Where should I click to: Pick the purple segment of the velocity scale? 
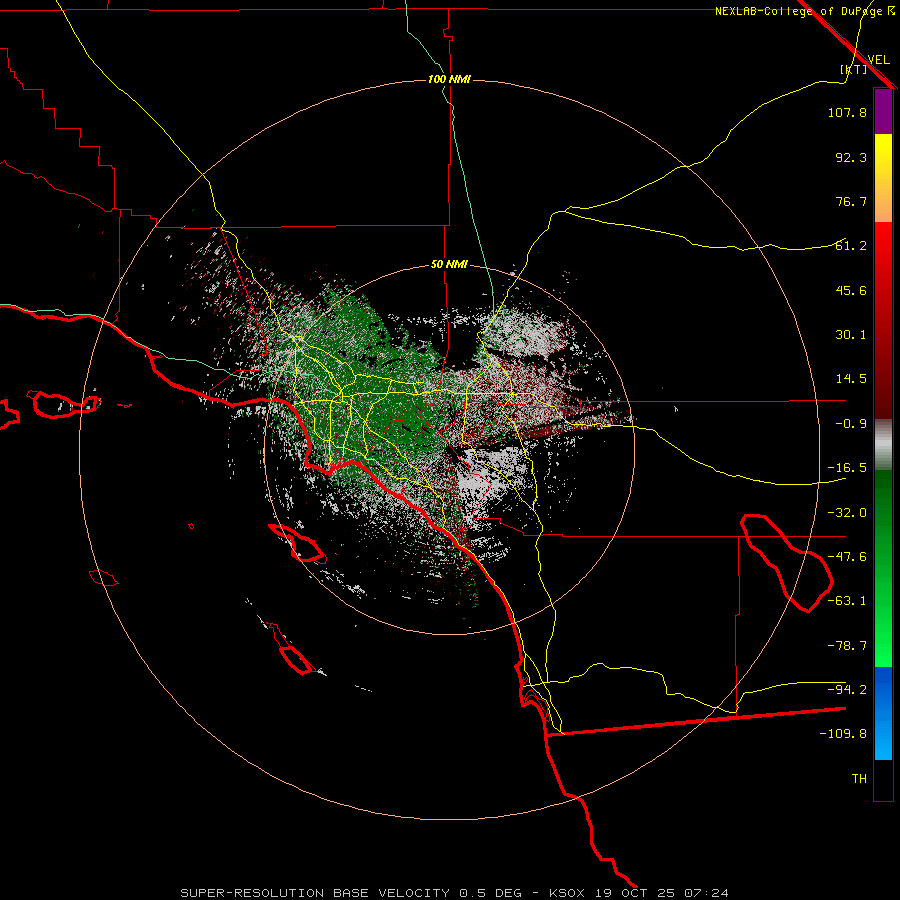pos(883,111)
